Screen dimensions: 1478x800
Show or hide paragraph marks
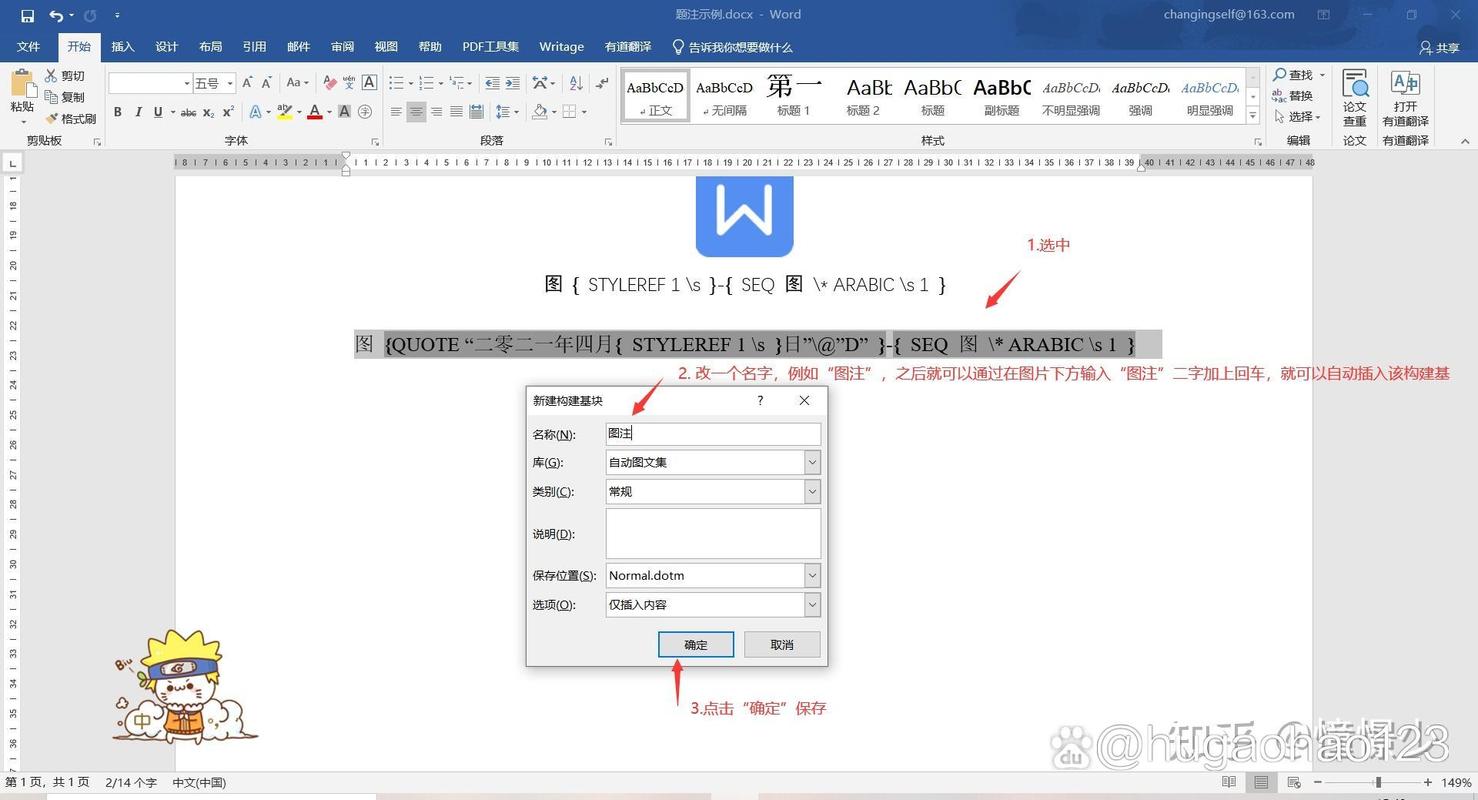(601, 83)
